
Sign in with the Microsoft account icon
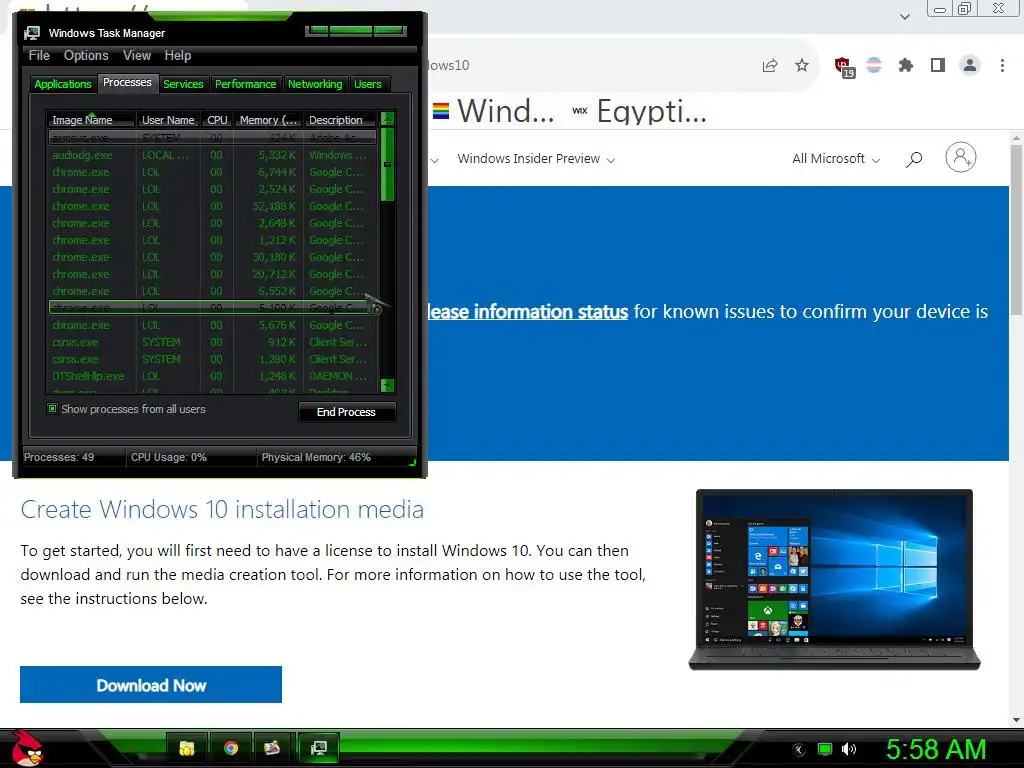click(961, 157)
